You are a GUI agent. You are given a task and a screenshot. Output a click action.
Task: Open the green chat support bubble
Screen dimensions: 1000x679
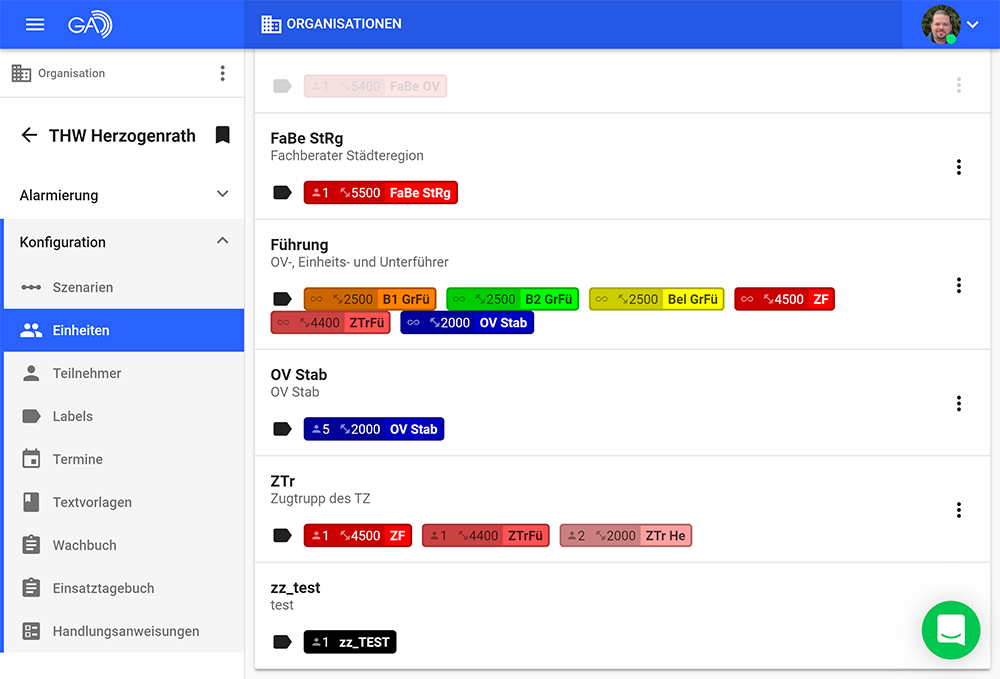[x=950, y=630]
